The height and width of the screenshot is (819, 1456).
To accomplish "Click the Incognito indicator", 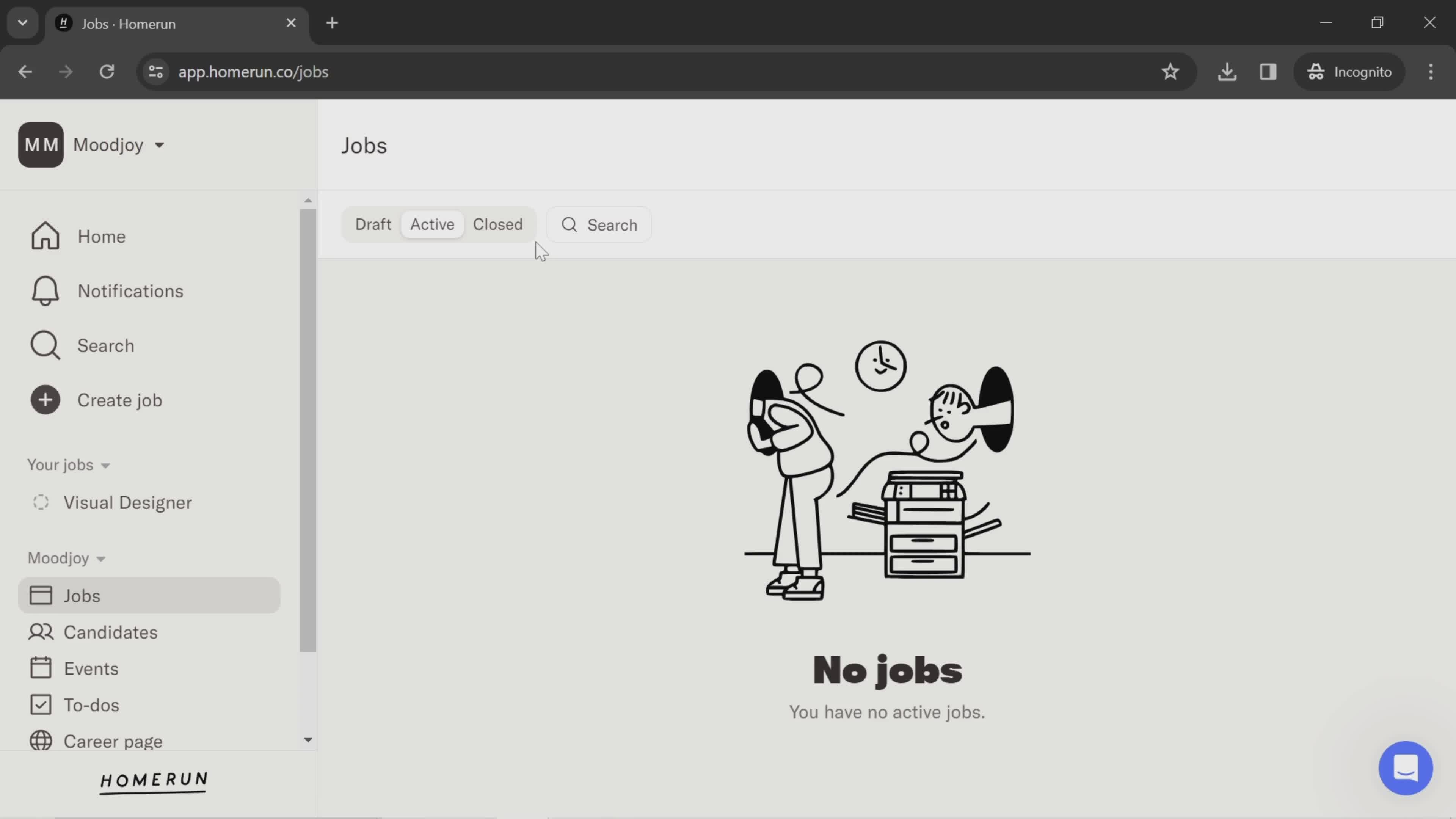I will tap(1349, 72).
